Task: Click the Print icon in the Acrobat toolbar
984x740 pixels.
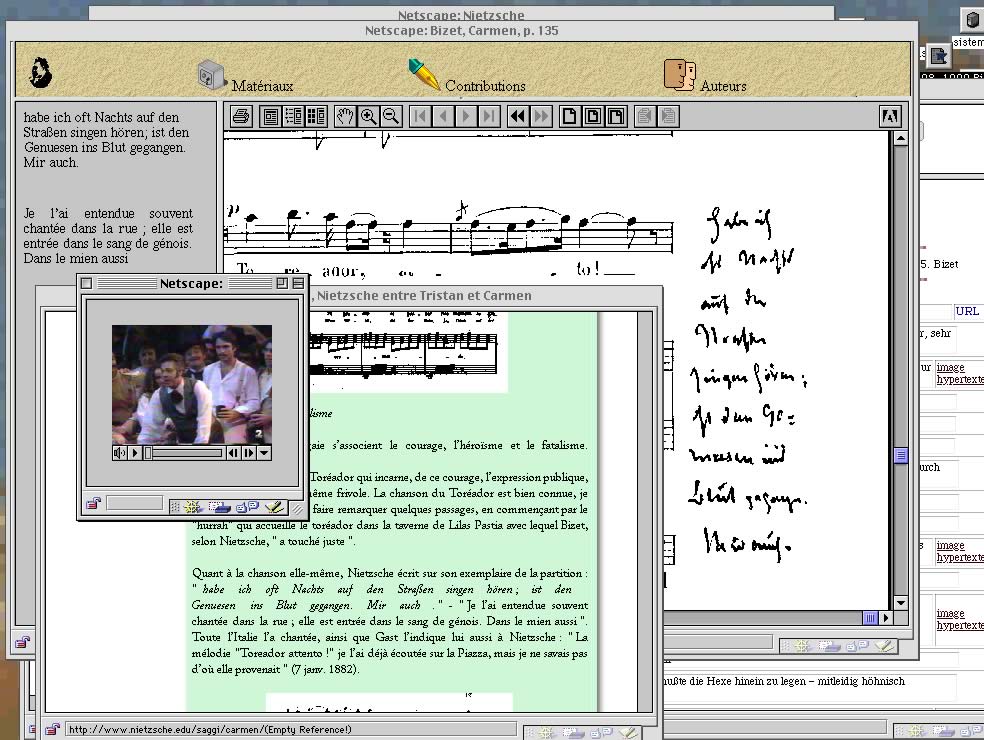Action: pos(242,116)
